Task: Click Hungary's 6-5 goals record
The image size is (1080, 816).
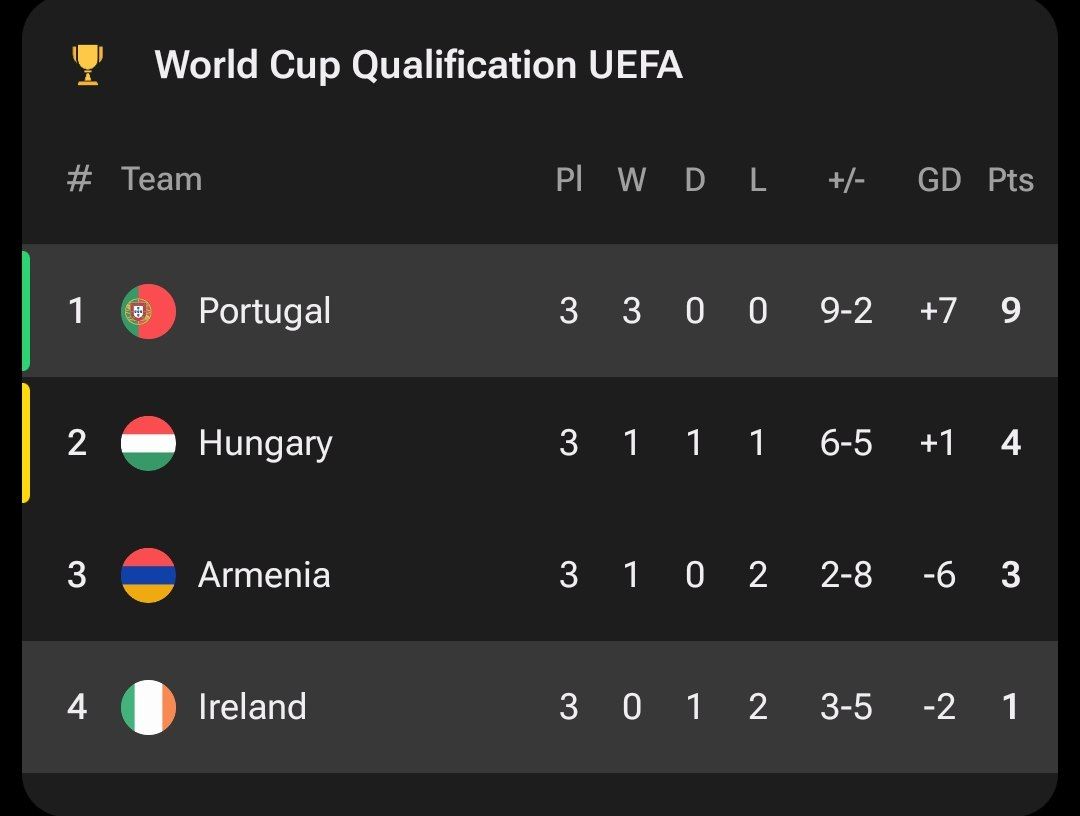Action: pyautogui.click(x=846, y=443)
